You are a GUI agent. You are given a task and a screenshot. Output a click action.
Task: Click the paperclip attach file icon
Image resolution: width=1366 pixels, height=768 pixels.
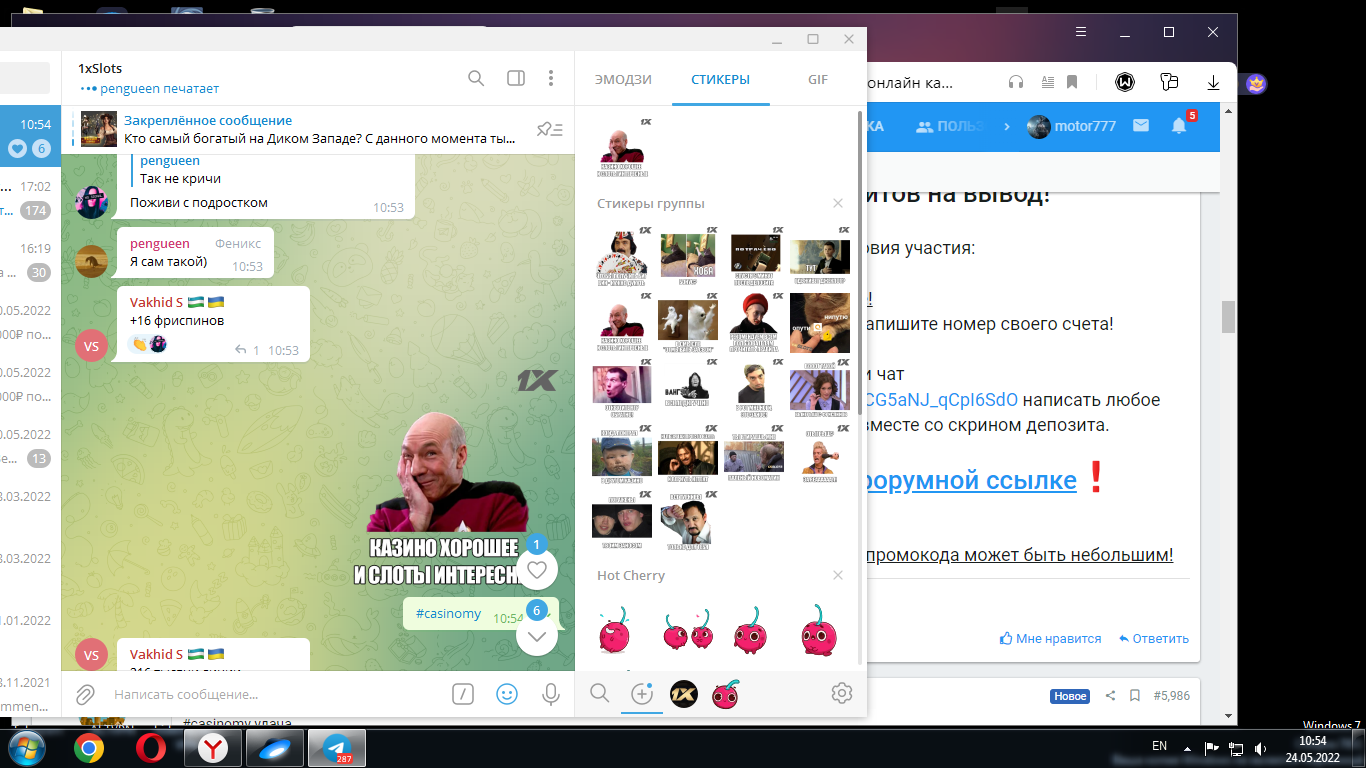(x=86, y=694)
